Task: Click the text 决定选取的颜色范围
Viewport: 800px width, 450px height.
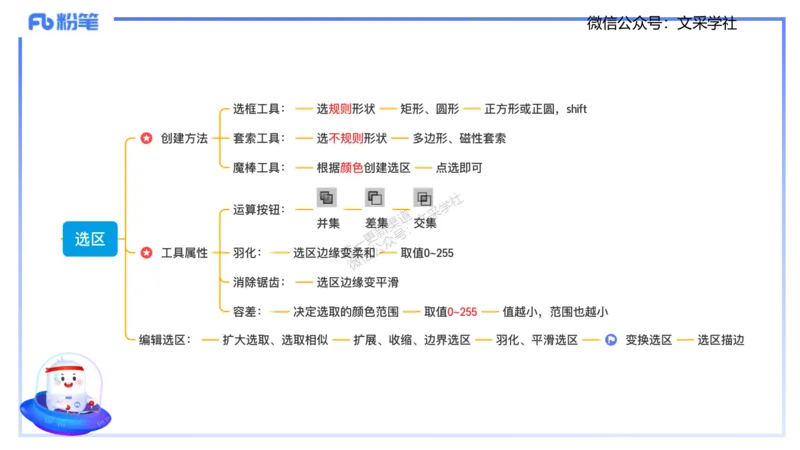Action: (346, 312)
